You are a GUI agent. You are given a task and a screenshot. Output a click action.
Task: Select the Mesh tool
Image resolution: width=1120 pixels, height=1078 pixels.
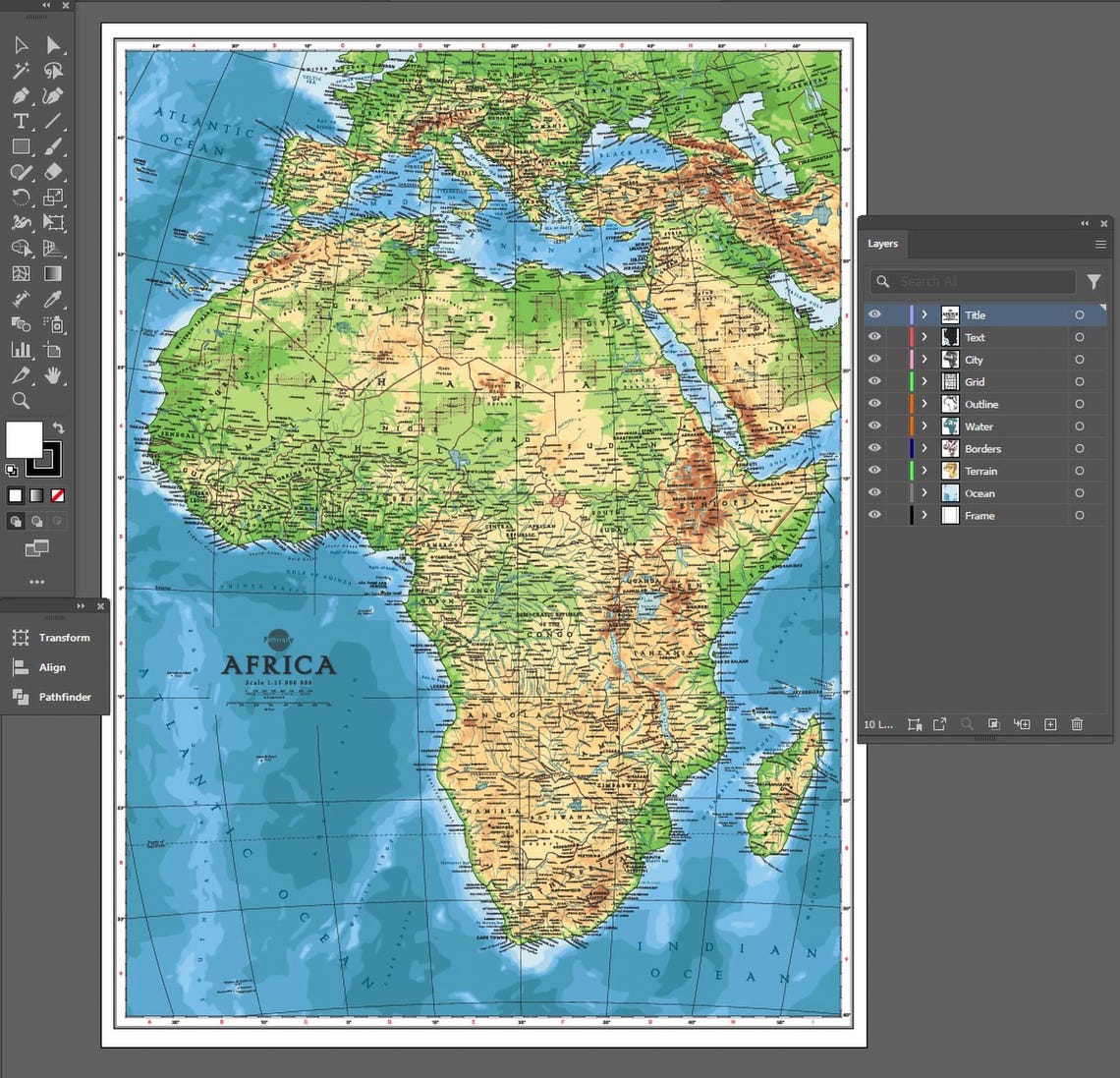21,273
